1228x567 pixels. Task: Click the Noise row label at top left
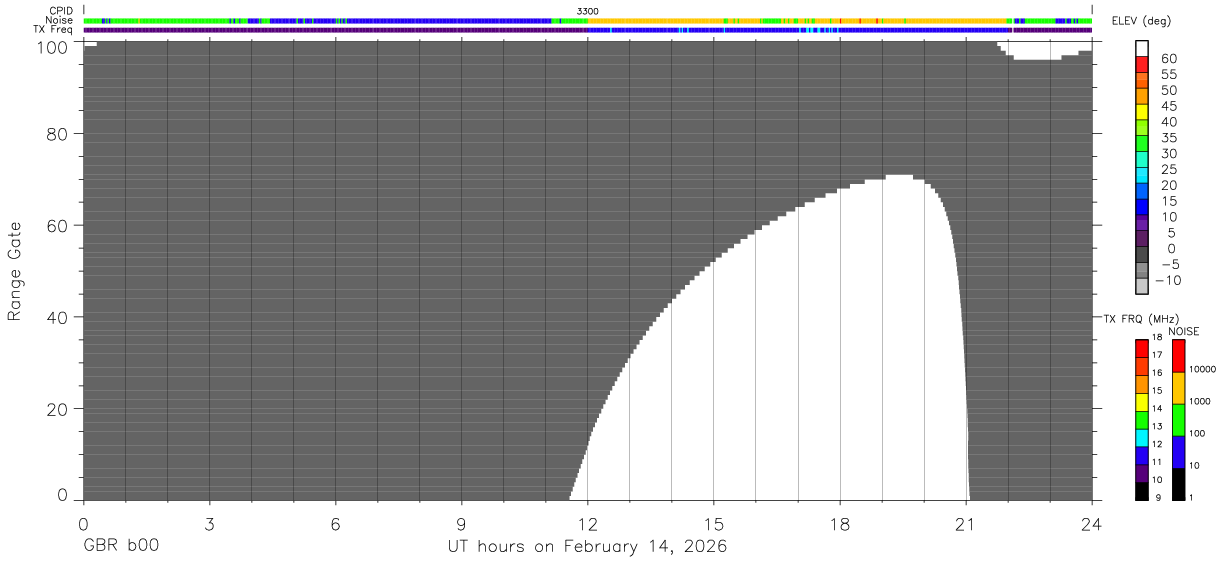(60, 20)
